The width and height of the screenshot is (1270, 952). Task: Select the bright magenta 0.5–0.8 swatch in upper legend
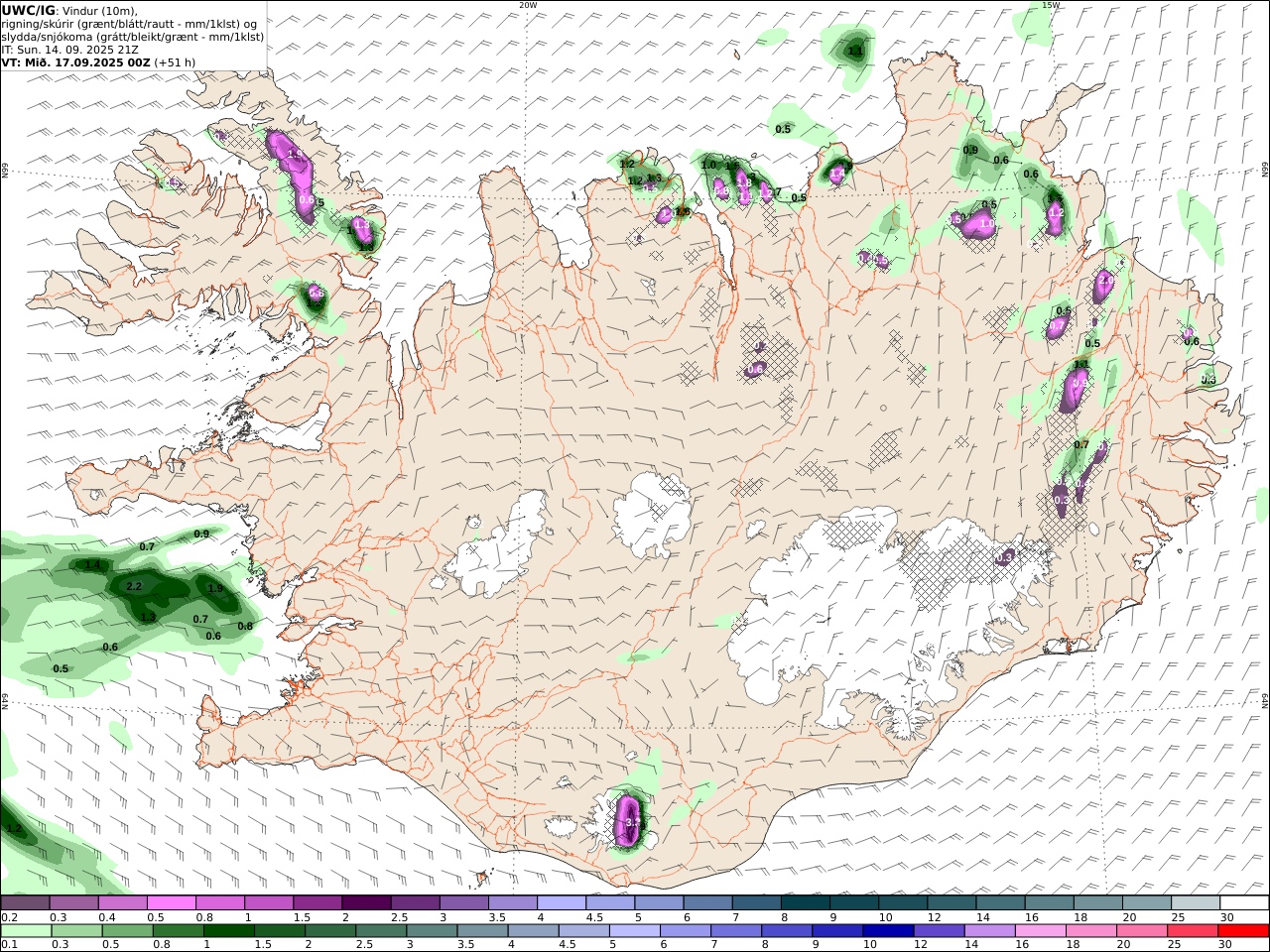click(172, 903)
